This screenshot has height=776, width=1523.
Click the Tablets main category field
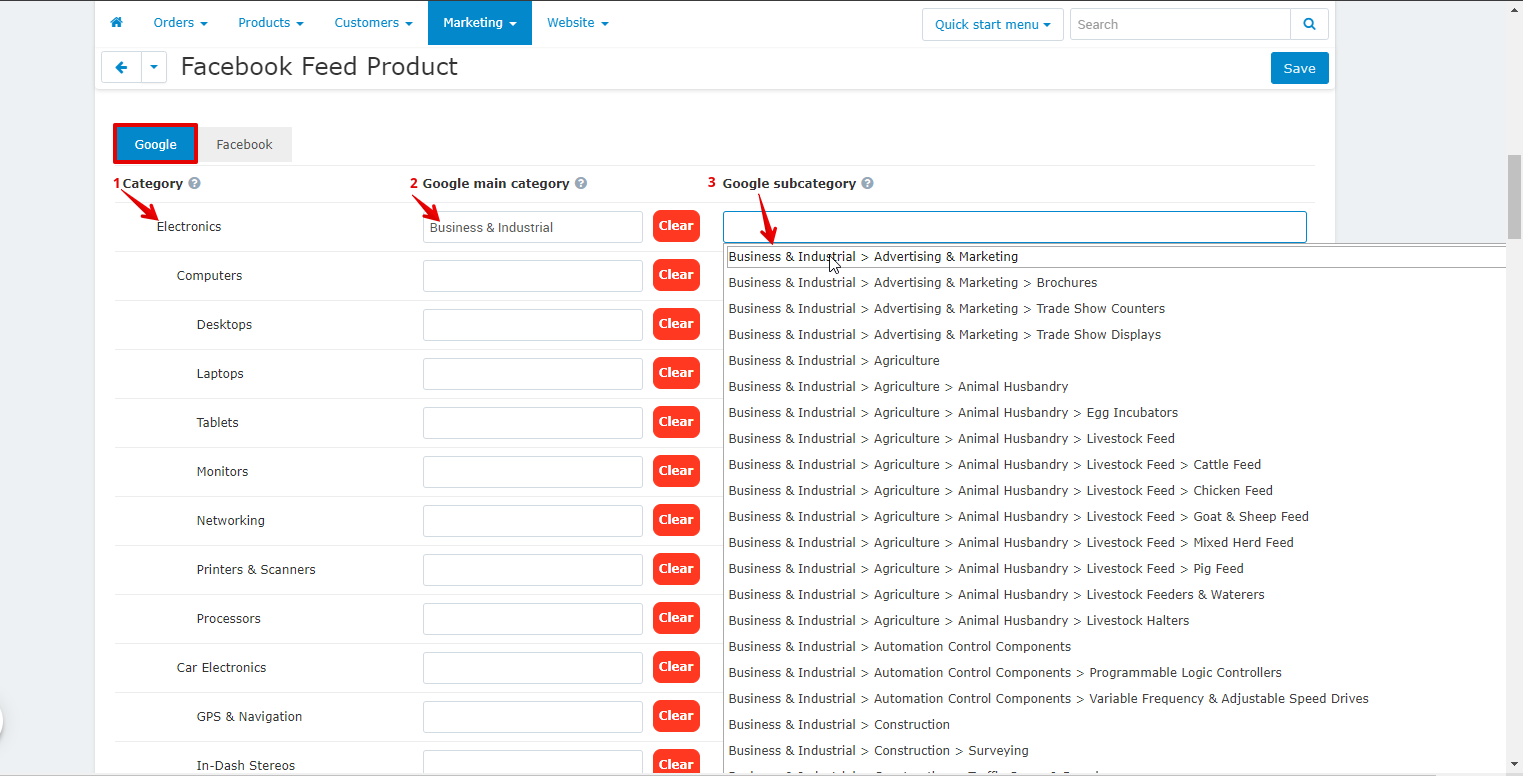[x=533, y=423]
